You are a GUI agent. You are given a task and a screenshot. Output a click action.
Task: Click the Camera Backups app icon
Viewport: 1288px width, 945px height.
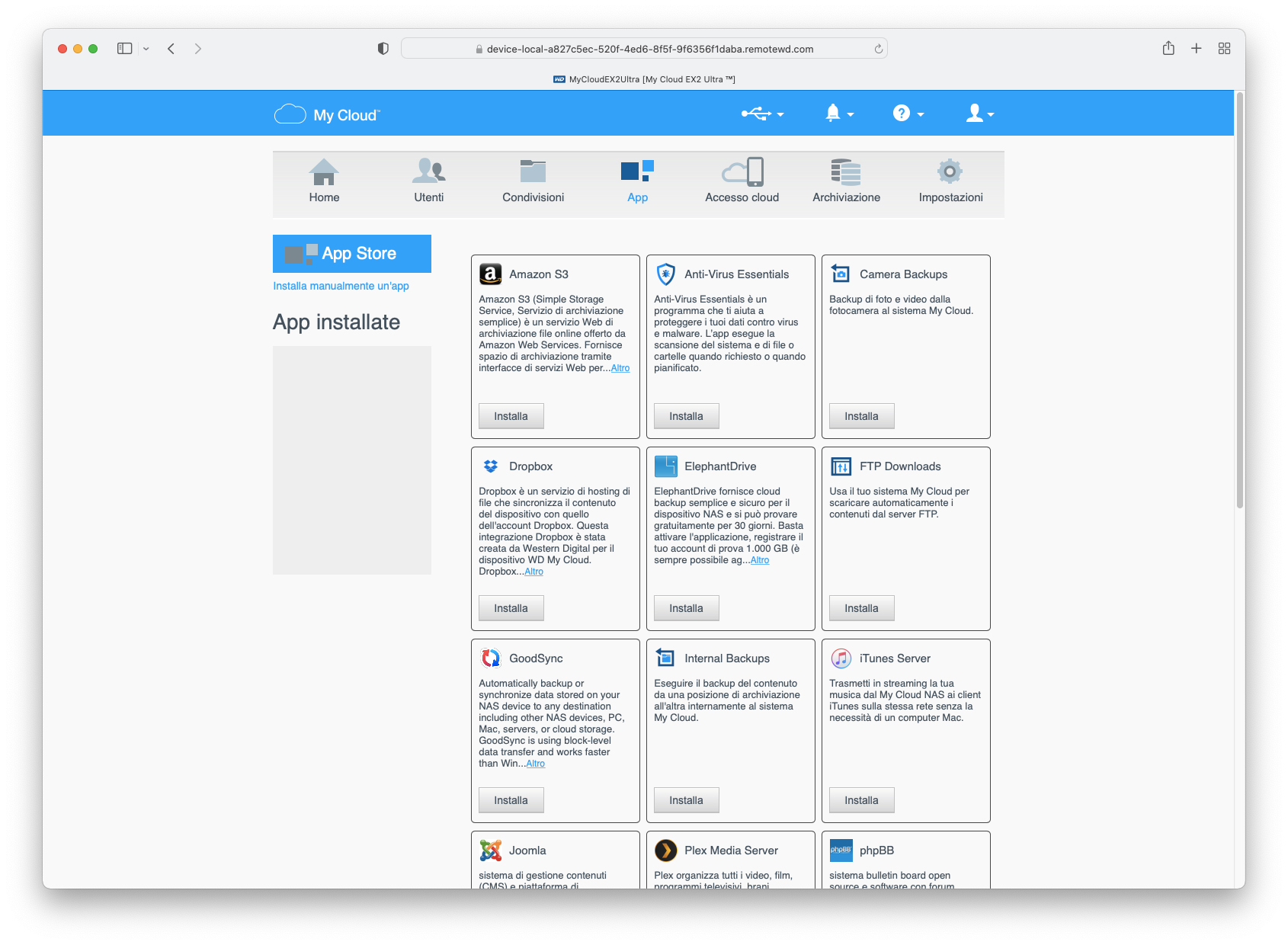(x=841, y=273)
